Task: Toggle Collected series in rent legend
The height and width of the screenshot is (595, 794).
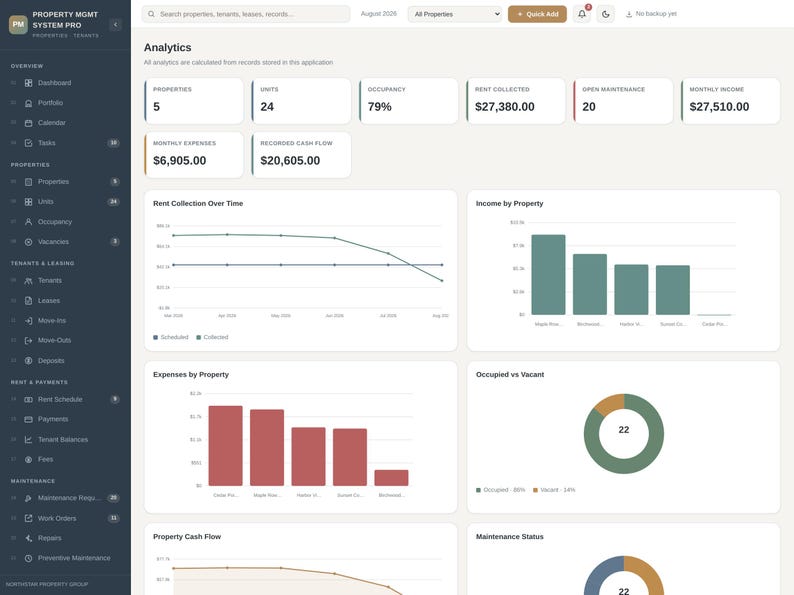Action: point(212,337)
